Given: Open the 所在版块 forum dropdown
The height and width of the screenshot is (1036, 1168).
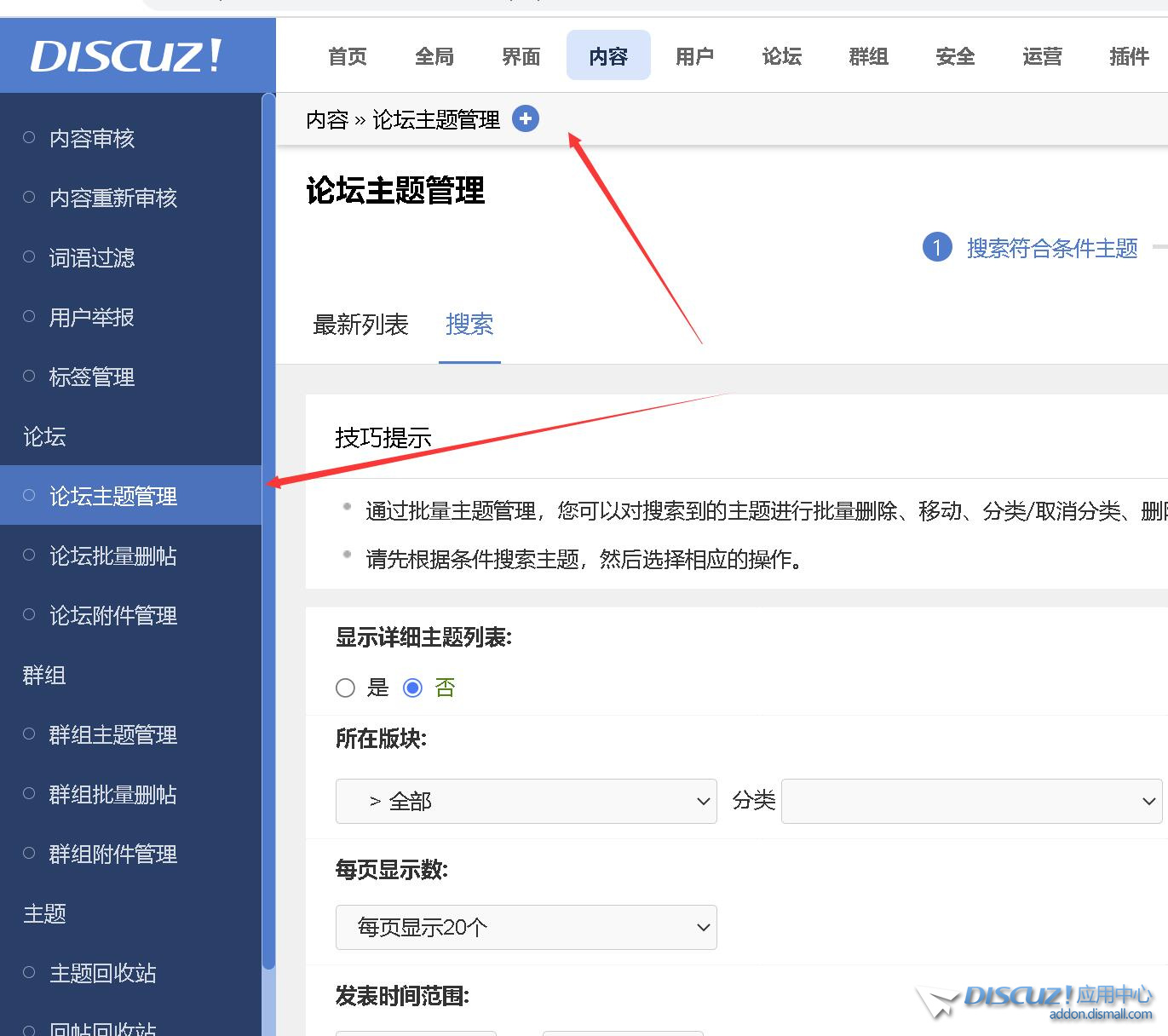Looking at the screenshot, I should 526,801.
